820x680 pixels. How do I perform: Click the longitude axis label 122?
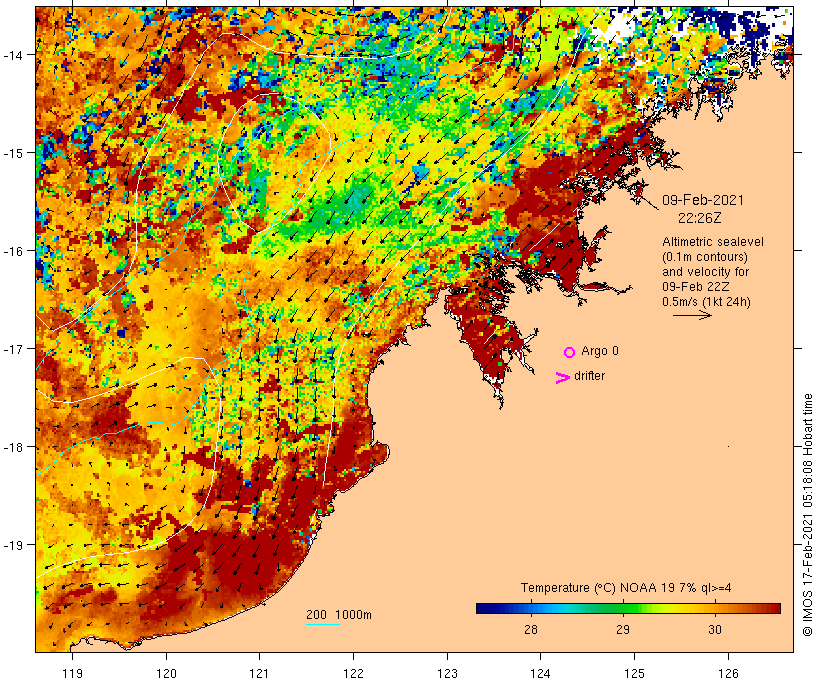(354, 673)
